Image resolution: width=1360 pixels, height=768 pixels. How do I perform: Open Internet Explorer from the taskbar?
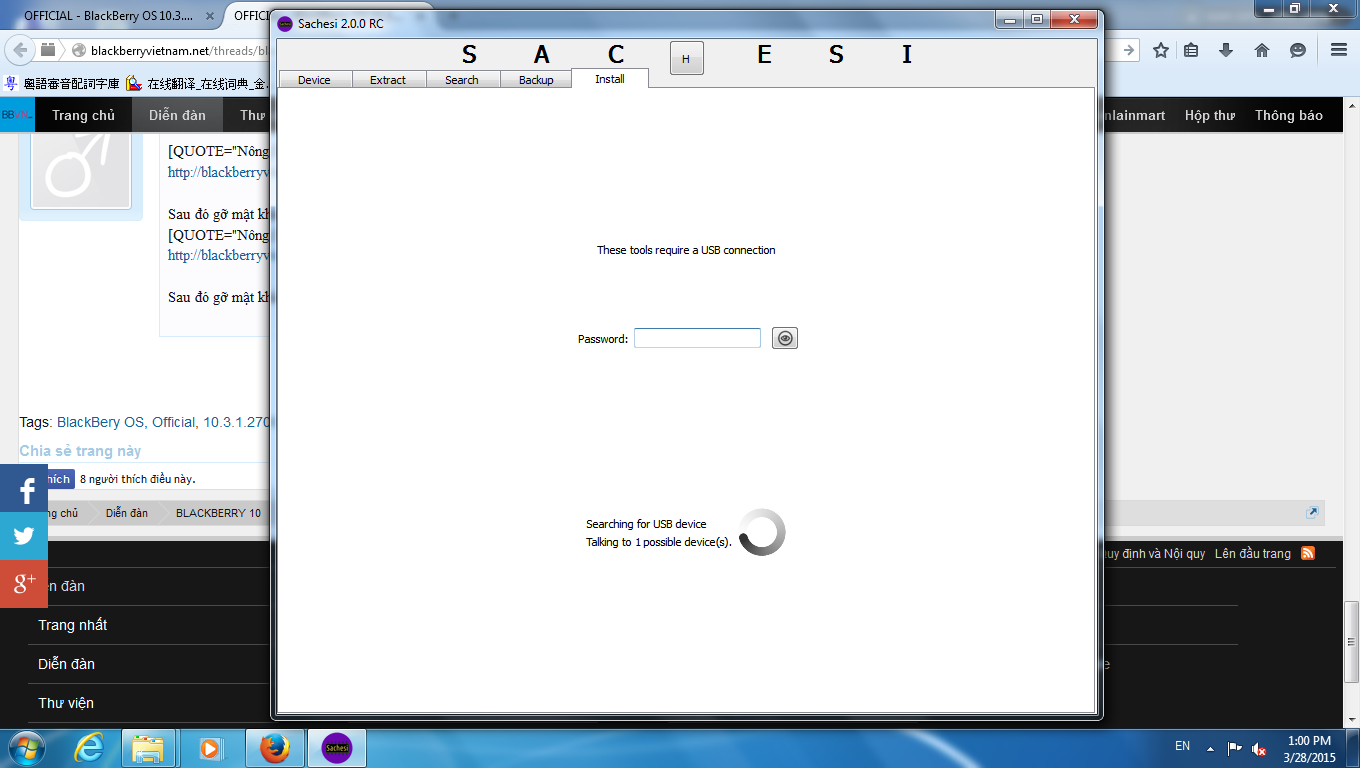point(89,748)
